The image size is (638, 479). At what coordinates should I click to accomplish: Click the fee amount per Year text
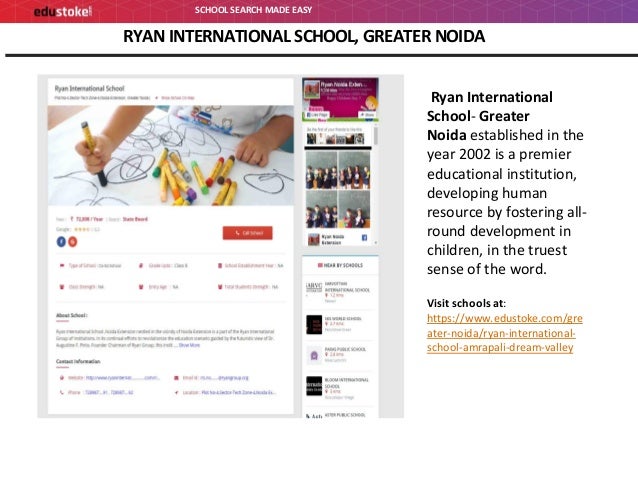(x=87, y=219)
